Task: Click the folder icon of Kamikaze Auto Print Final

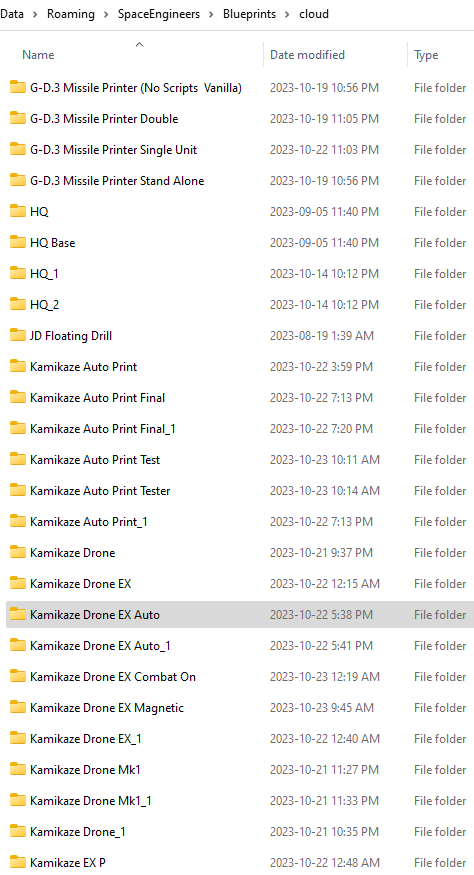Action: (18, 397)
